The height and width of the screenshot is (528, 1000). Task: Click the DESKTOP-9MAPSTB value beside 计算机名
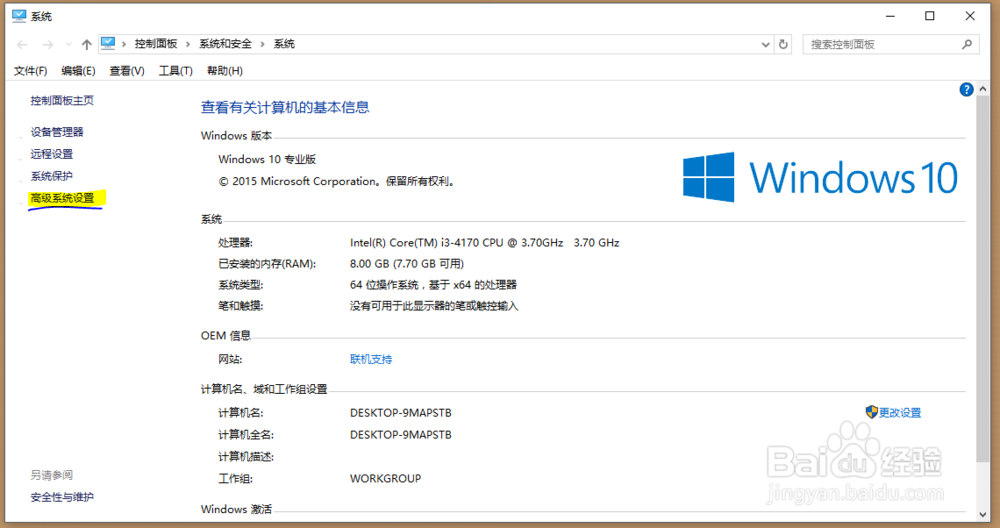click(x=401, y=413)
